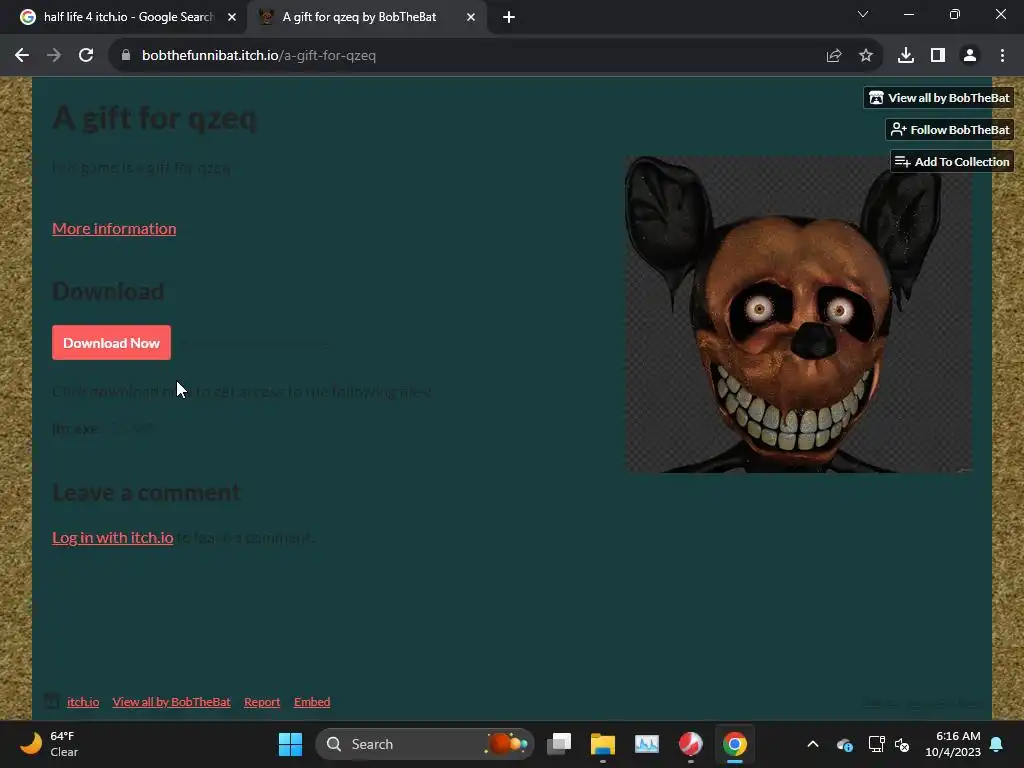This screenshot has height=768, width=1024.
Task: Open the Windows Start menu
Action: 290,744
